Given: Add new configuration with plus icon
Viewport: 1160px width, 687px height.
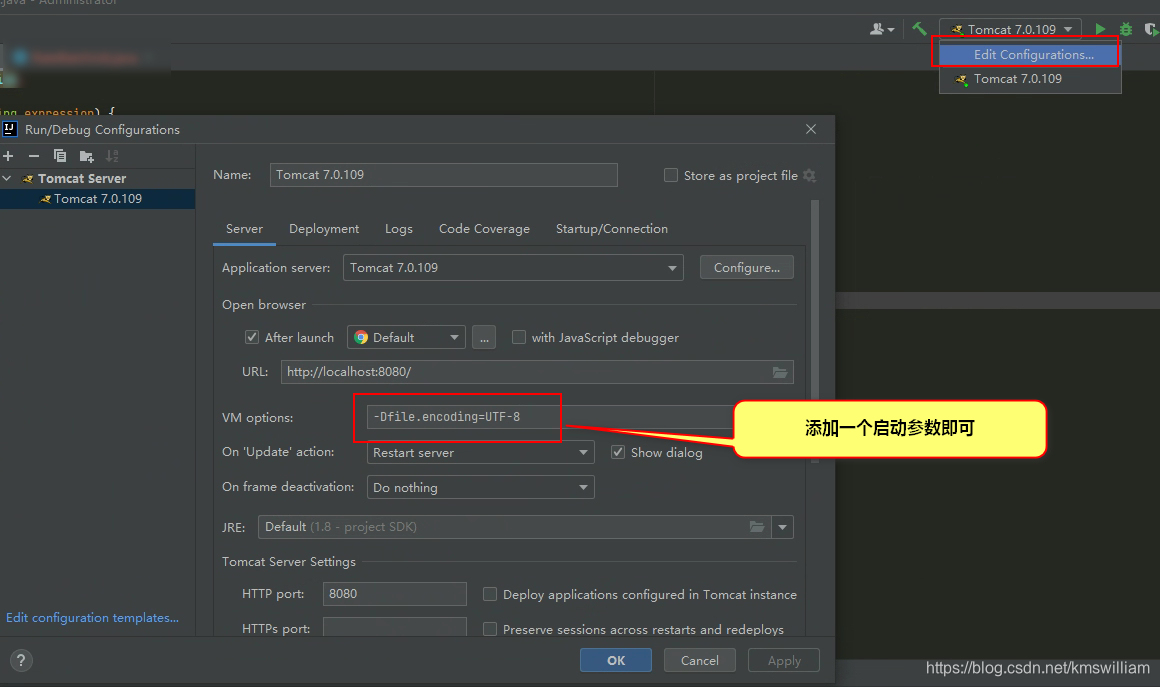Looking at the screenshot, I should click(x=8, y=156).
